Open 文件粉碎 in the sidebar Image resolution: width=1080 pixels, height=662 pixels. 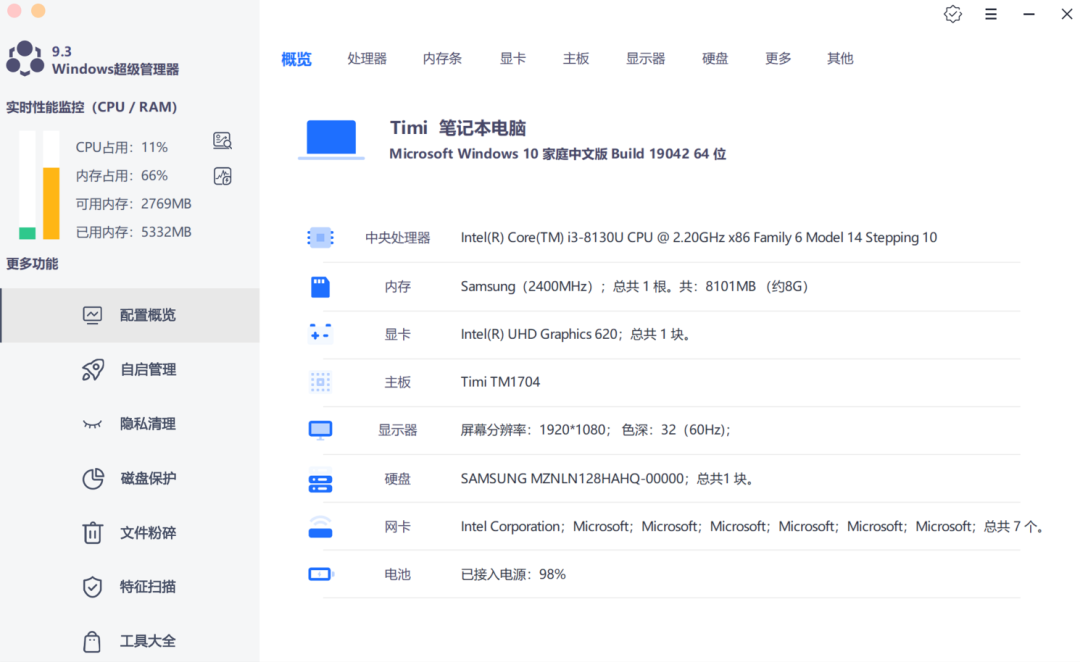[x=130, y=532]
